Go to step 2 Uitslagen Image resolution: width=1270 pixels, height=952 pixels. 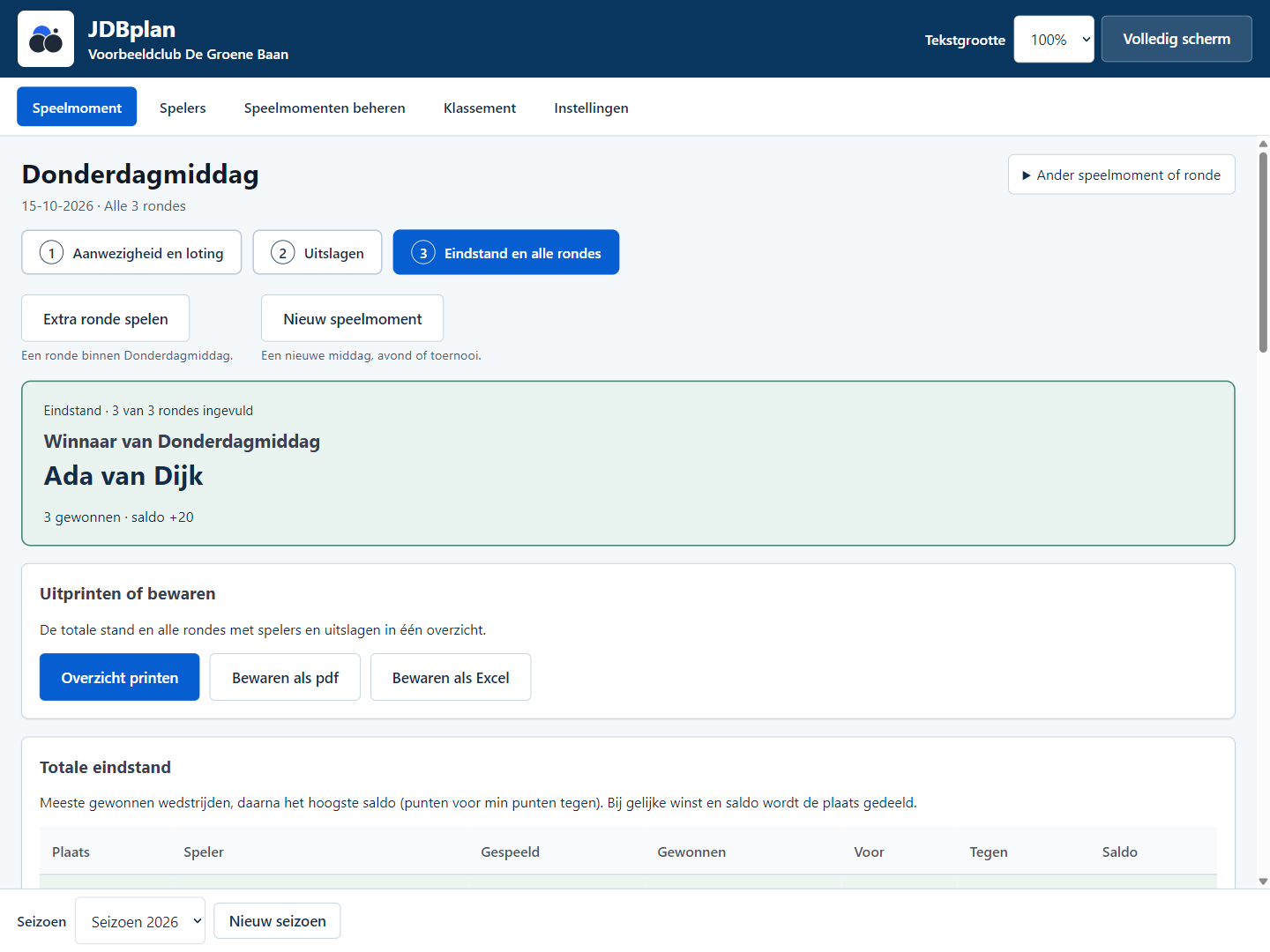coord(317,253)
